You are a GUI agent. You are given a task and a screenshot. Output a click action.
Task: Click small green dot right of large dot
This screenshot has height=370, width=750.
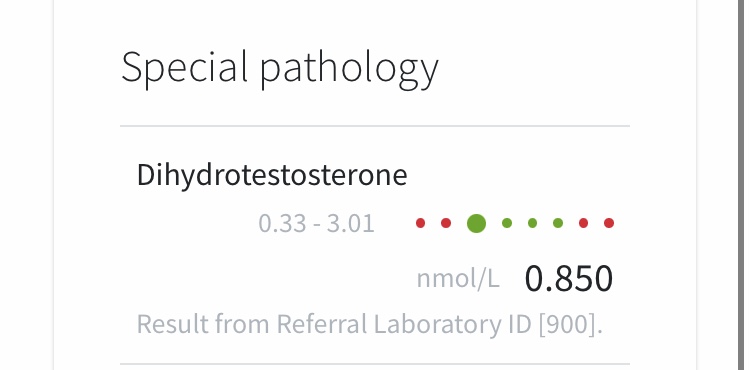(507, 223)
